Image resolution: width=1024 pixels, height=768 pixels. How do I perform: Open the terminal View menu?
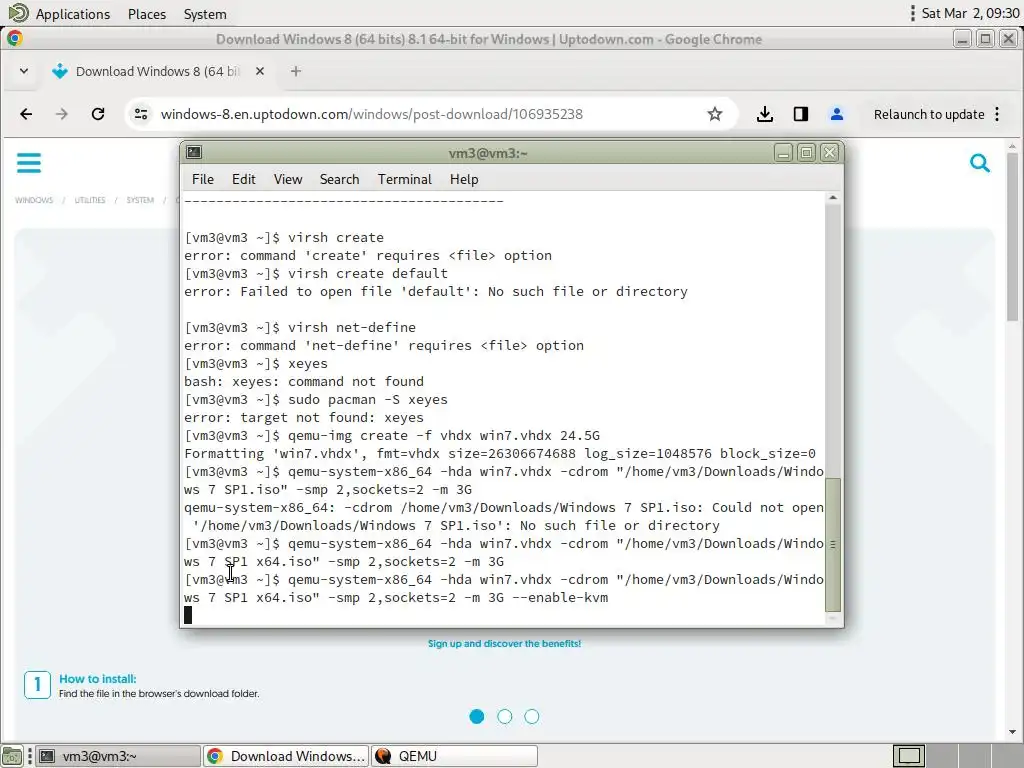pos(288,180)
